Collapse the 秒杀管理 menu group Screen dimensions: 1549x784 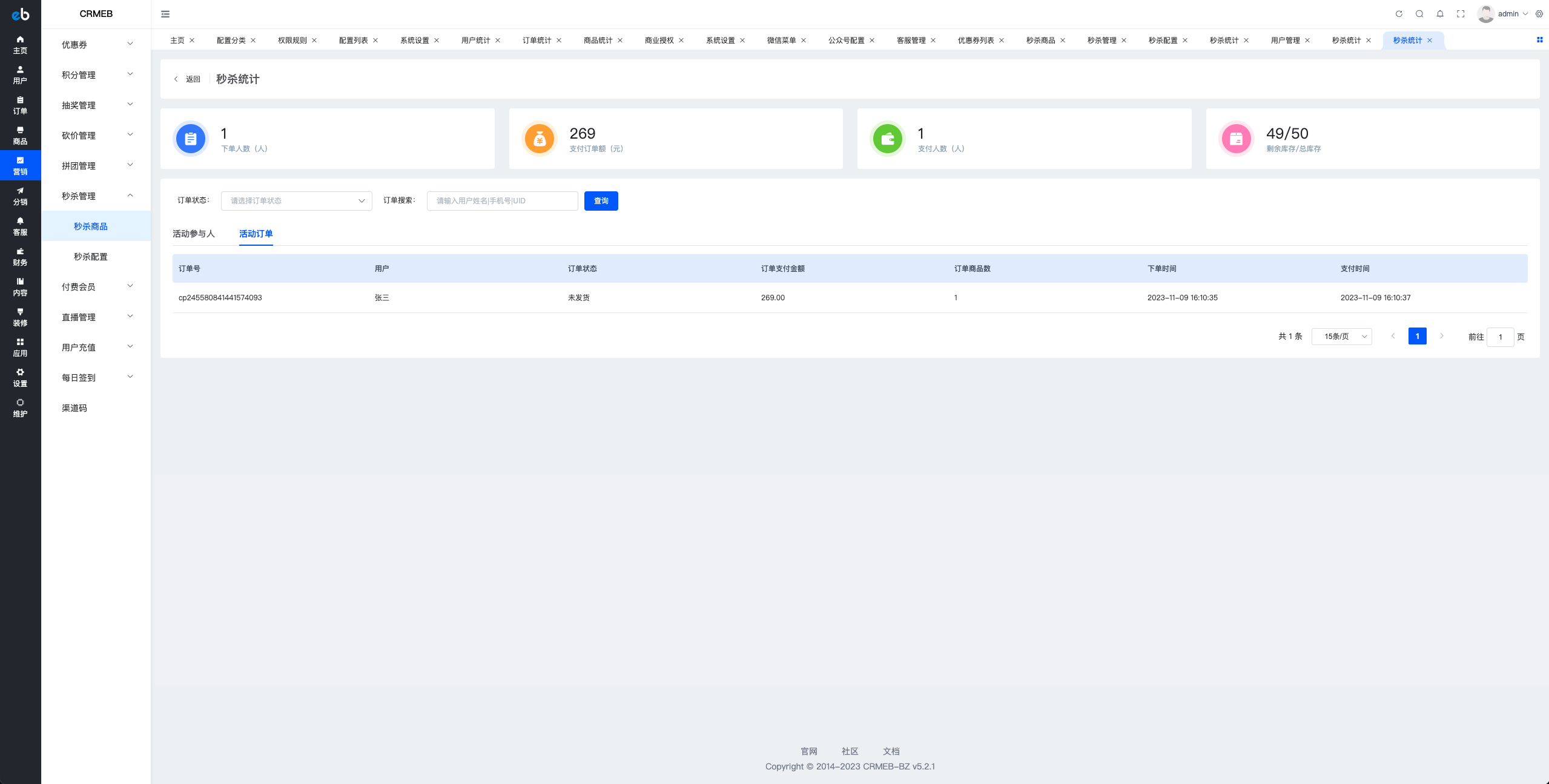coord(96,196)
